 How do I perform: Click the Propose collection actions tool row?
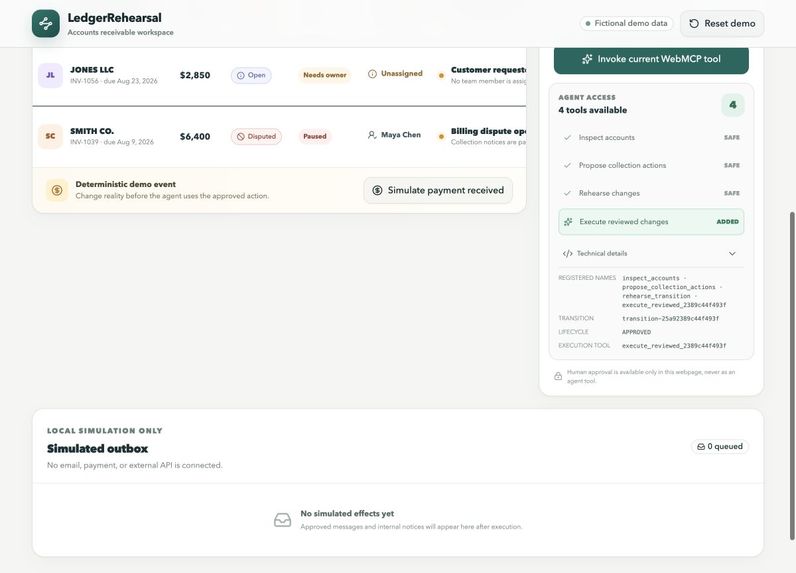(x=651, y=165)
